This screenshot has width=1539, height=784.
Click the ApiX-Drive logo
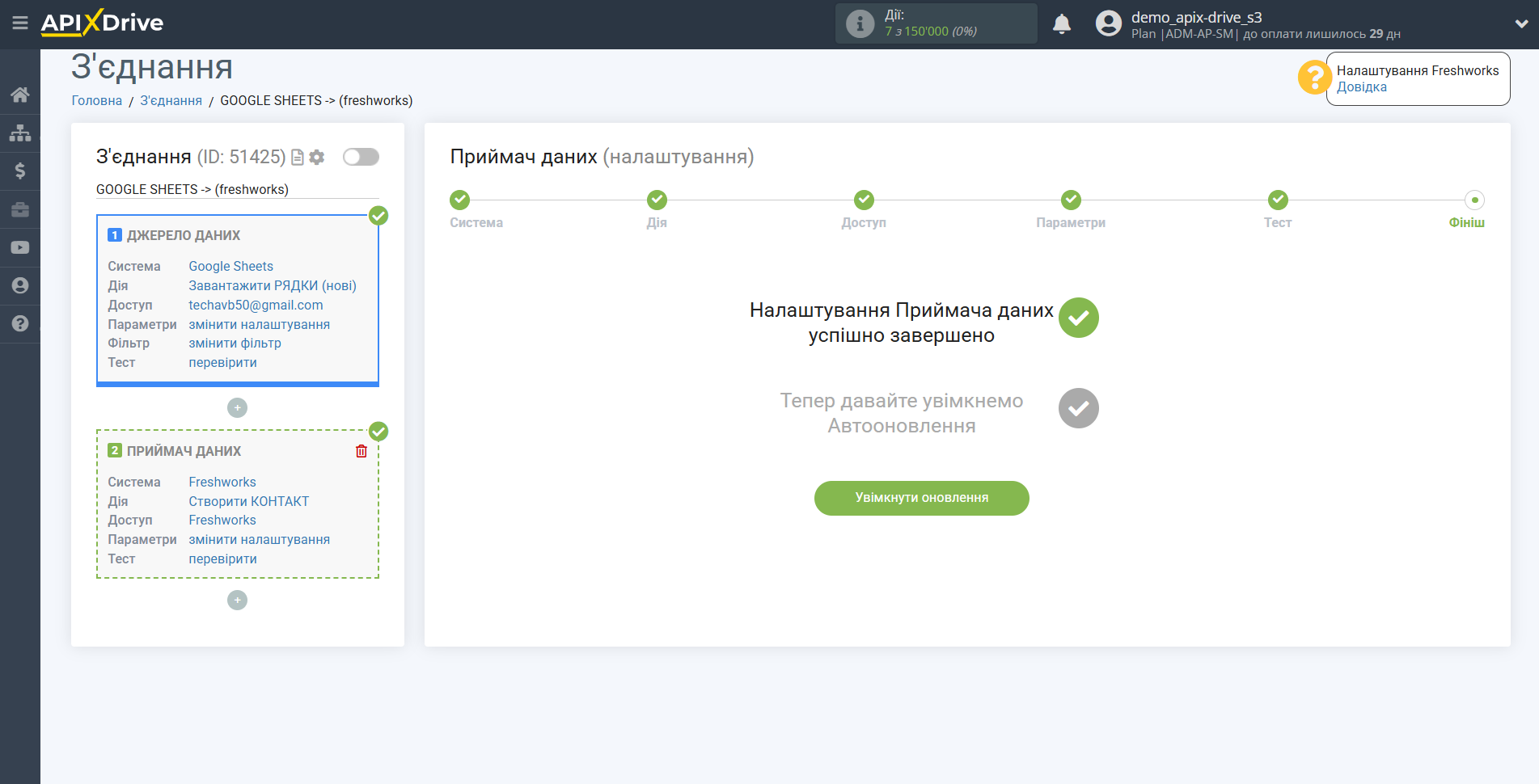[x=102, y=23]
